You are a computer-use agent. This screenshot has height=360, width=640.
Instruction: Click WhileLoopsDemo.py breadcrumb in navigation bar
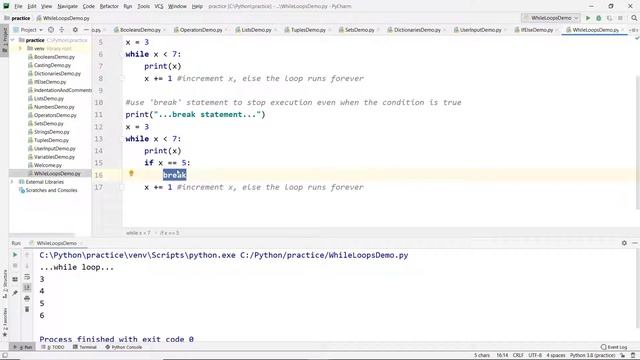(63, 18)
